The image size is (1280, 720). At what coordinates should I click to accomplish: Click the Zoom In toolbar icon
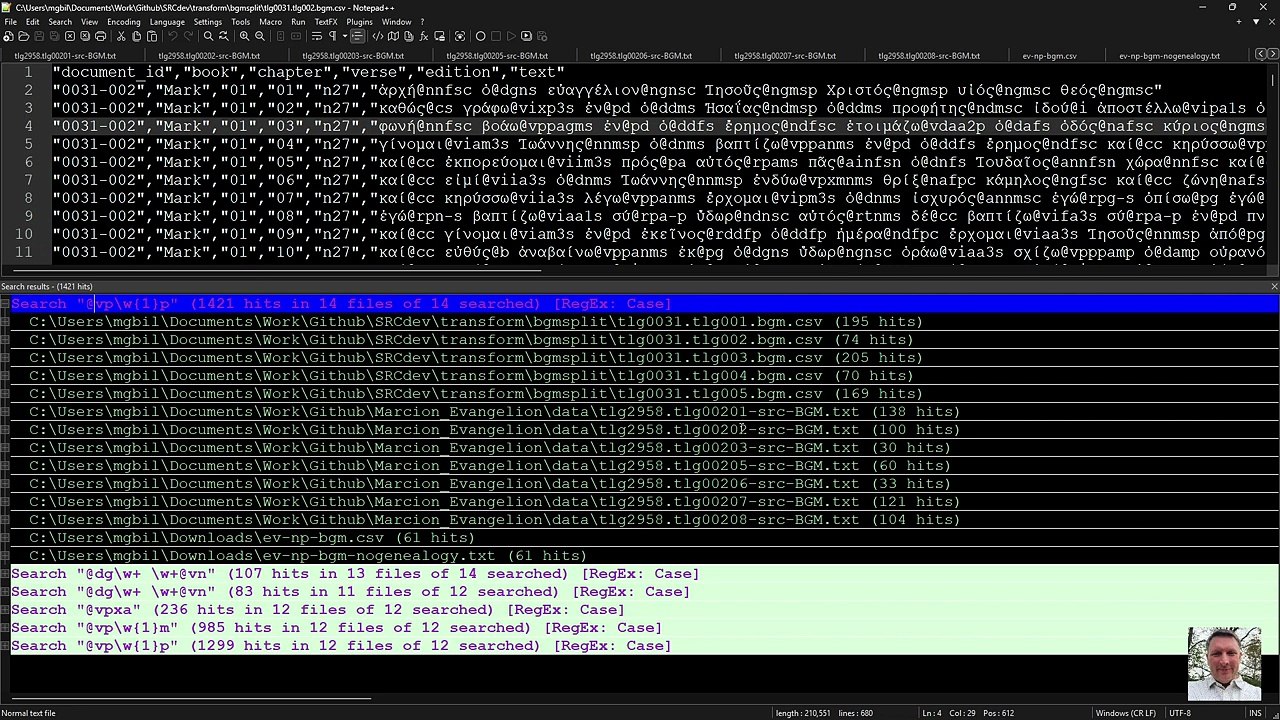point(244,36)
